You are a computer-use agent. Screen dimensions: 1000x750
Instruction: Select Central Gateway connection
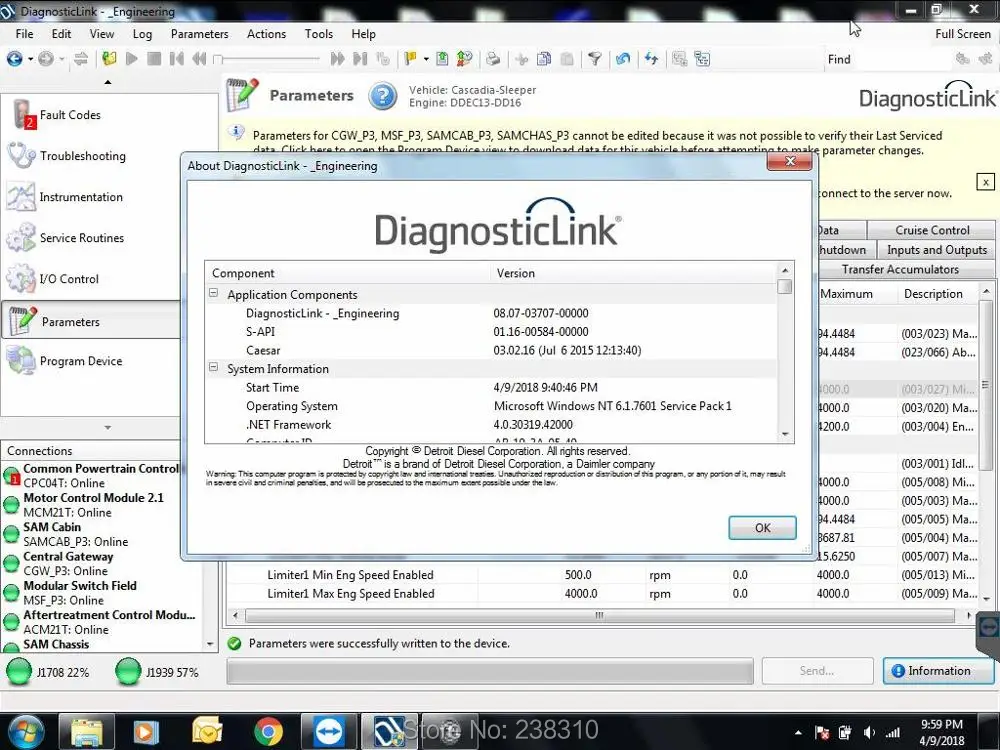[68, 564]
